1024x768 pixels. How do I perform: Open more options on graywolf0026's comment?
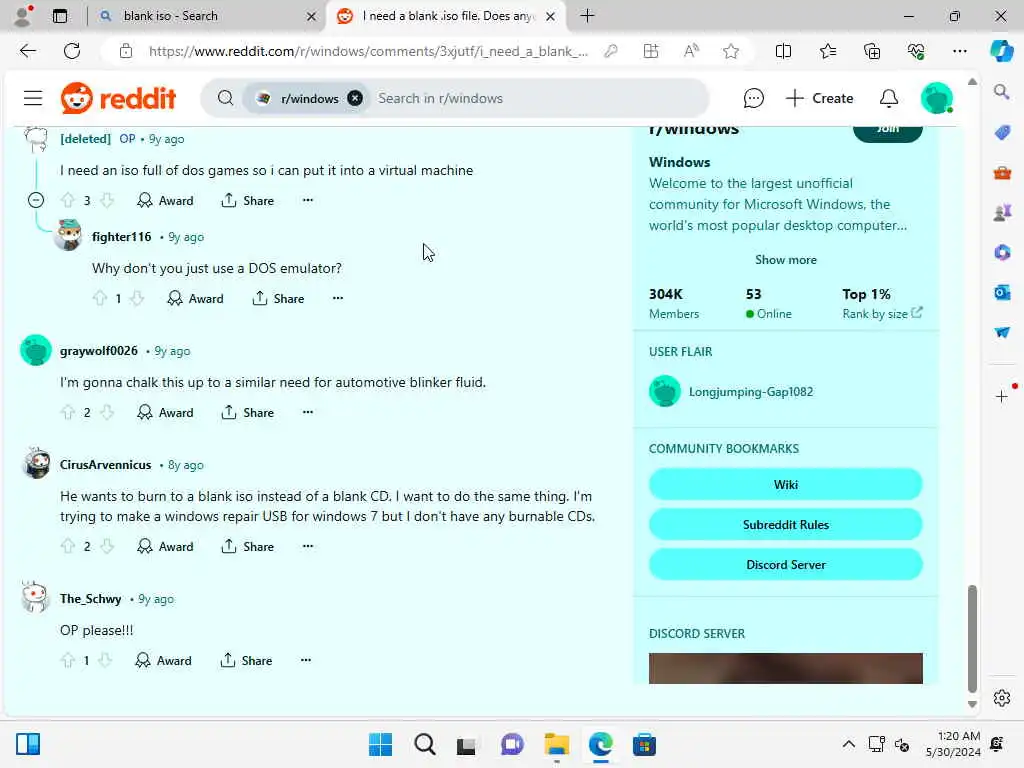(308, 412)
